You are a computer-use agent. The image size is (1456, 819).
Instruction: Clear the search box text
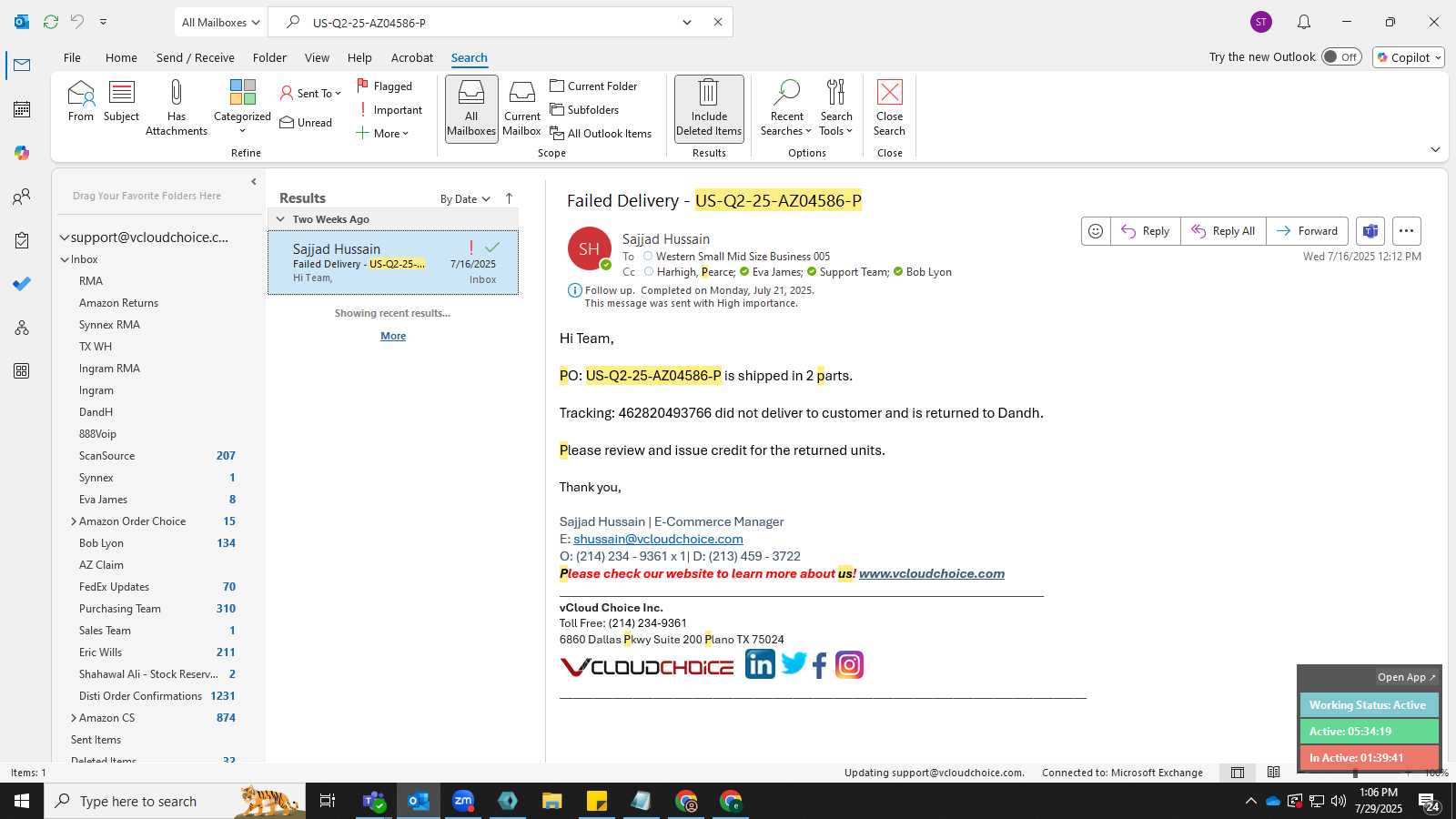click(718, 22)
